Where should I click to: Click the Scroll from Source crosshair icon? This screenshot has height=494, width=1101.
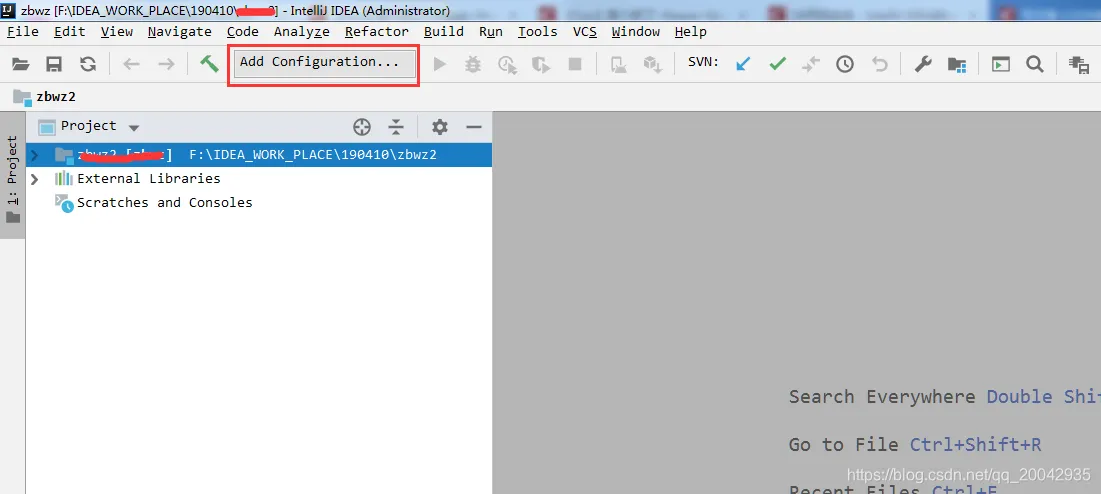[x=362, y=127]
